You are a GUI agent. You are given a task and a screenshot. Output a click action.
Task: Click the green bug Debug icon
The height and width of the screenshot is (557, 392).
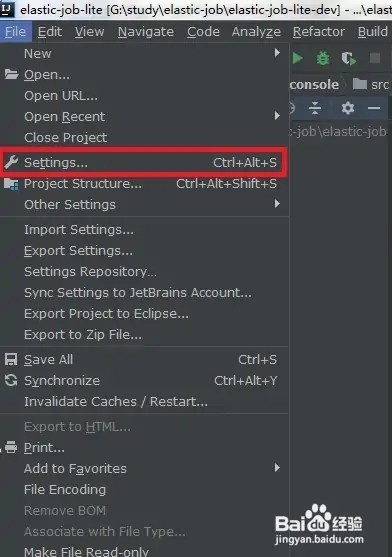(x=323, y=58)
